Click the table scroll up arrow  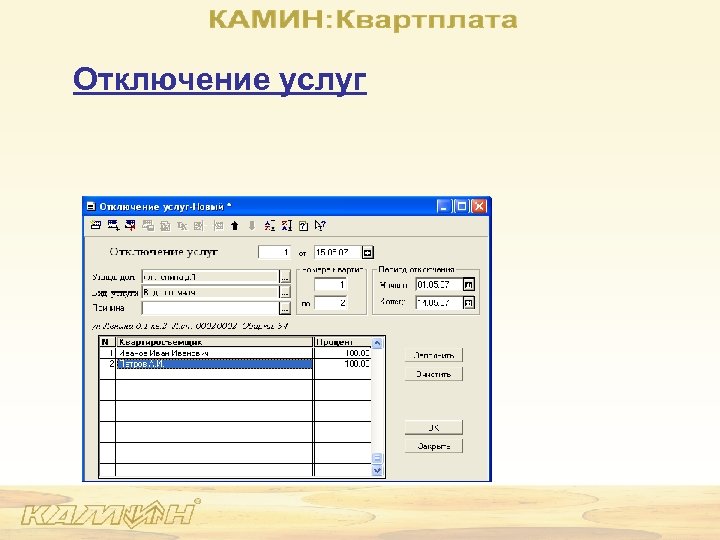coord(377,343)
